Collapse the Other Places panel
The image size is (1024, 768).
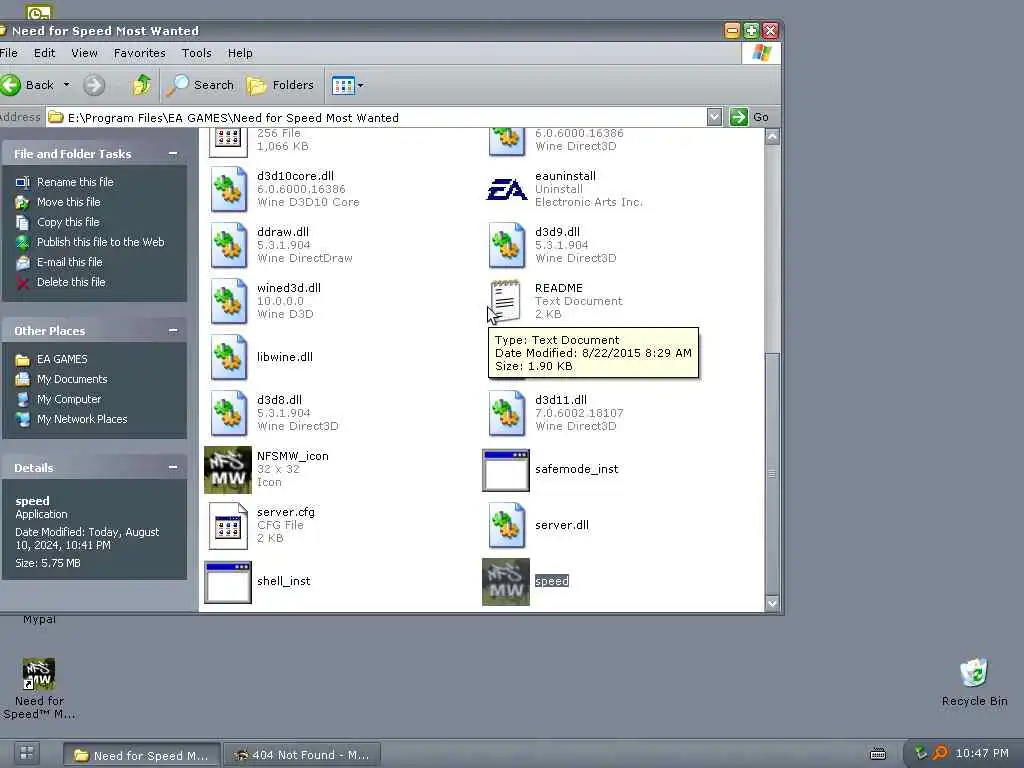point(173,330)
